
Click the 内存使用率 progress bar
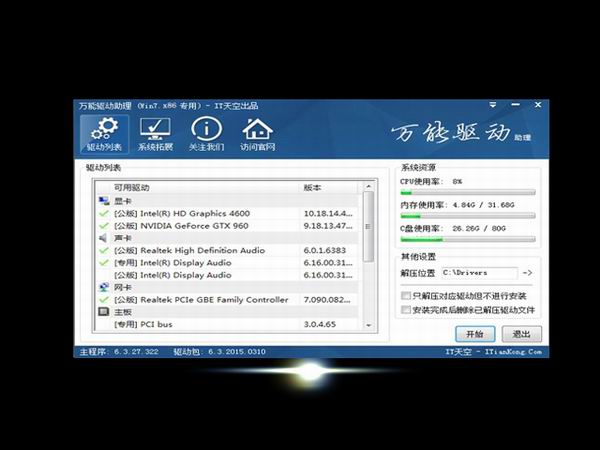coord(468,216)
